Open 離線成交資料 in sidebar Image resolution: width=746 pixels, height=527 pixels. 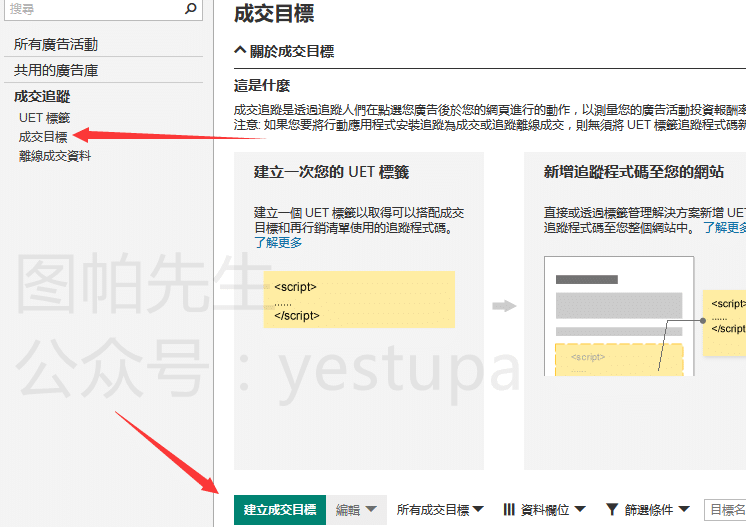pos(55,156)
